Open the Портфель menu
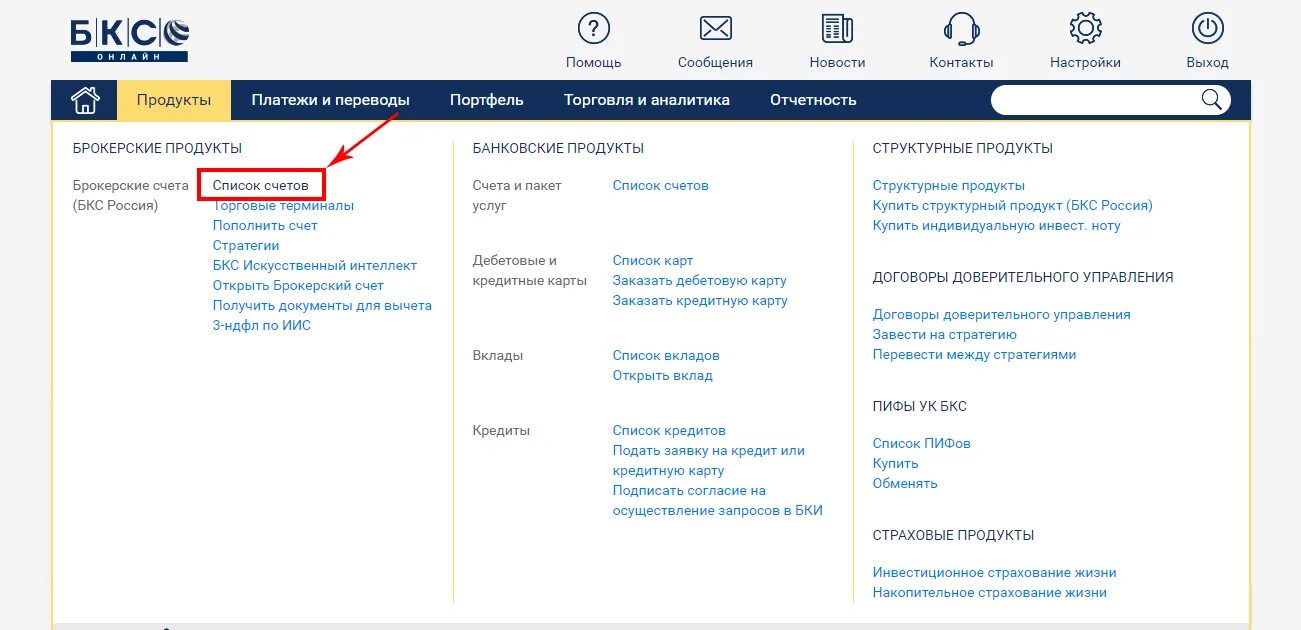The image size is (1301, 630). (487, 100)
